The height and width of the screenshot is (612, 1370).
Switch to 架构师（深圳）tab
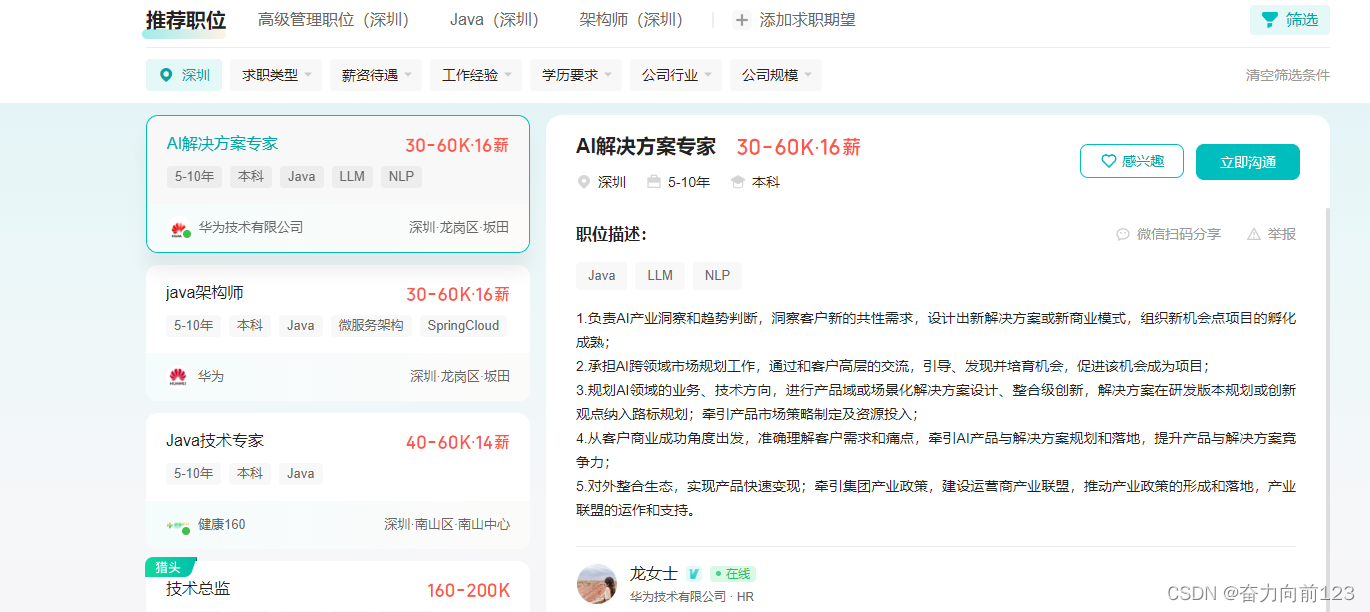point(635,20)
